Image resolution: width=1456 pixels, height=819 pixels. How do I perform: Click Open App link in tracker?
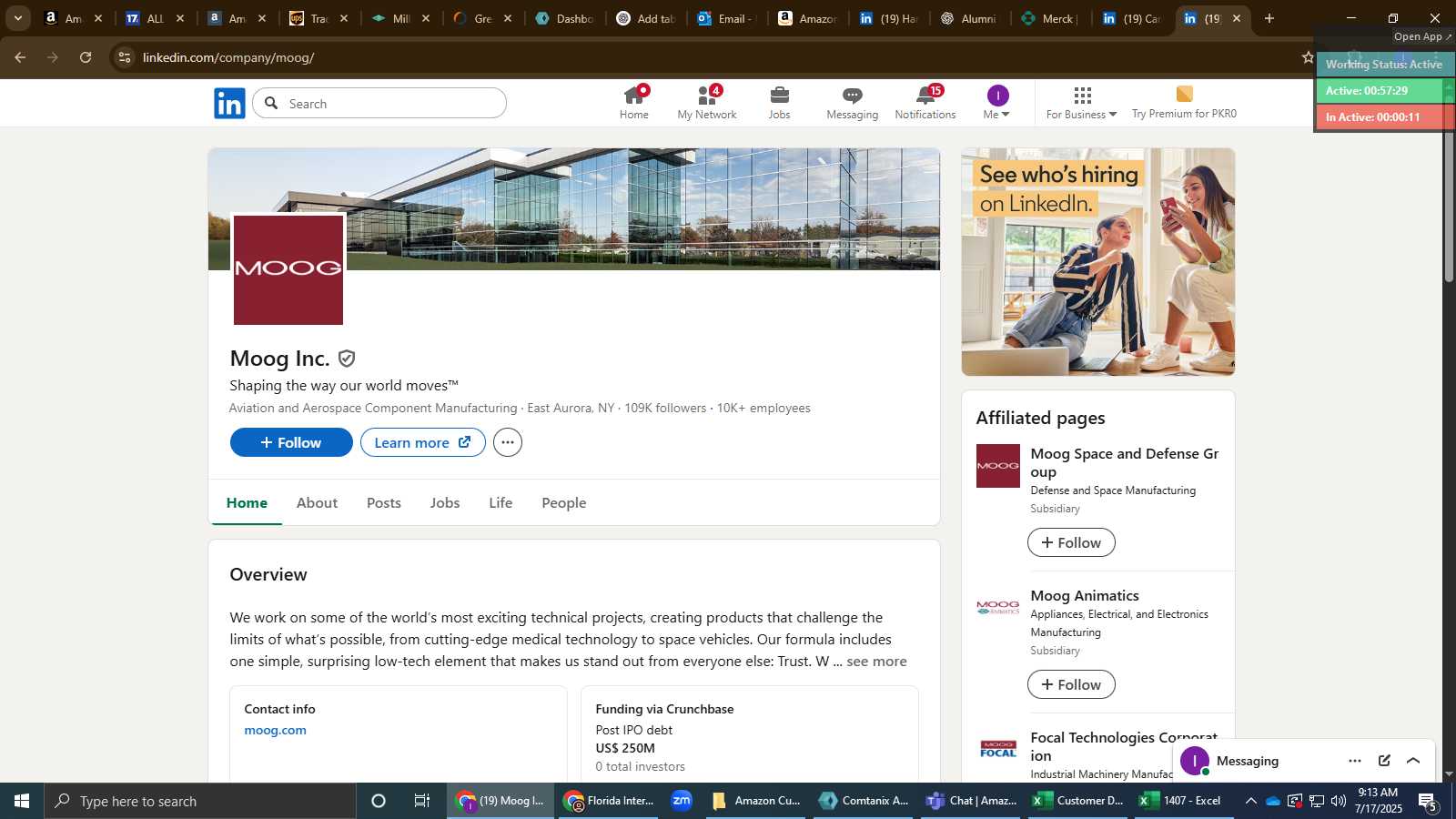(x=1423, y=36)
